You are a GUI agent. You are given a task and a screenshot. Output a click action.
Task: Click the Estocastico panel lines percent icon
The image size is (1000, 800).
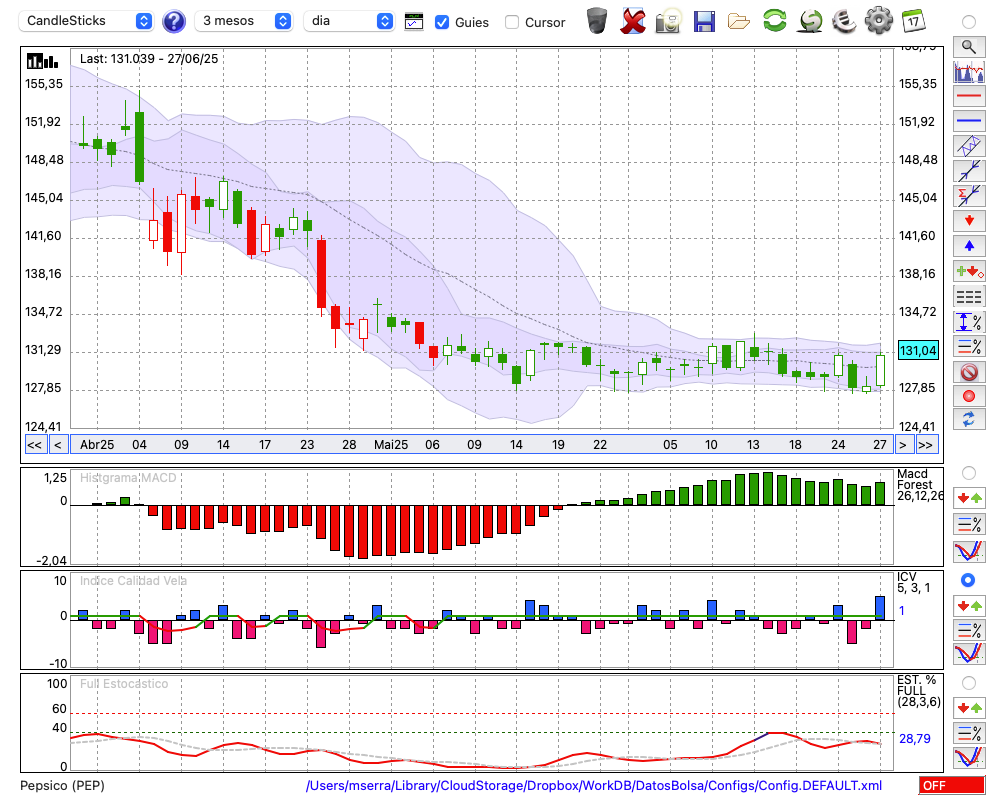point(969,733)
